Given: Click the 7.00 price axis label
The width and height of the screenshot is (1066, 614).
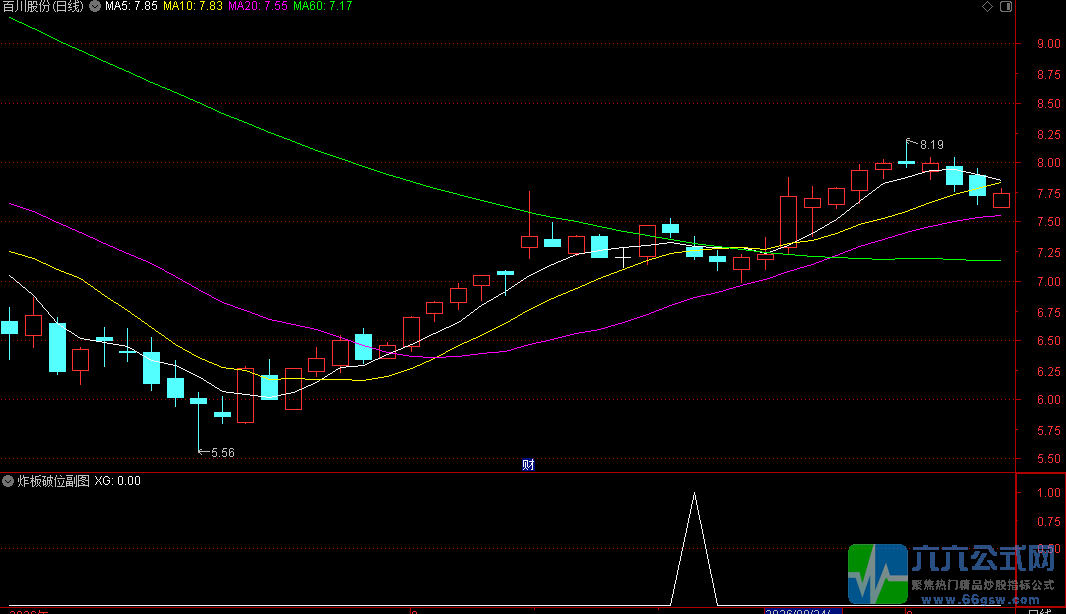Looking at the screenshot, I should point(1049,282).
